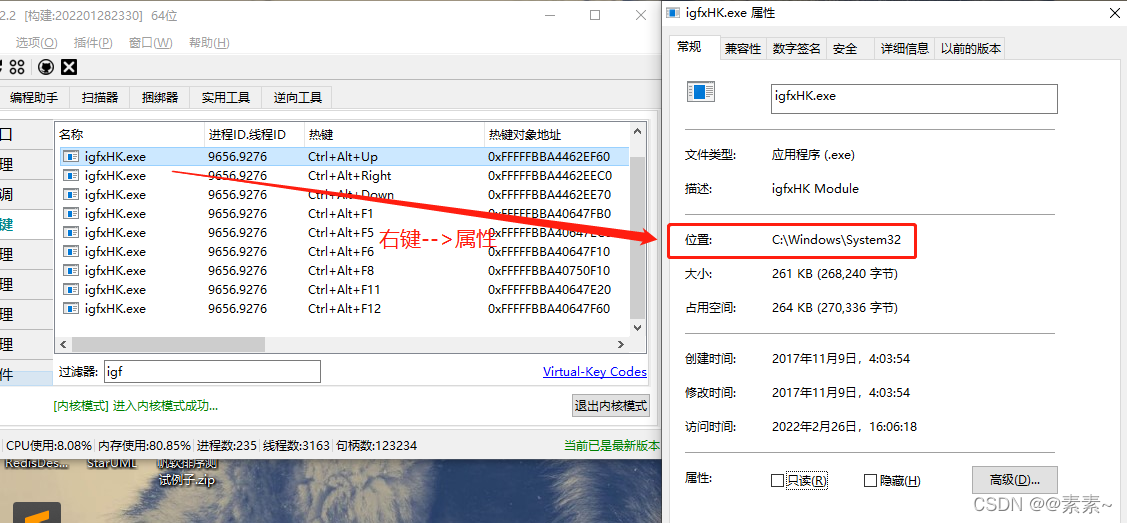Open the GitHub toolbar icon

click(45, 68)
